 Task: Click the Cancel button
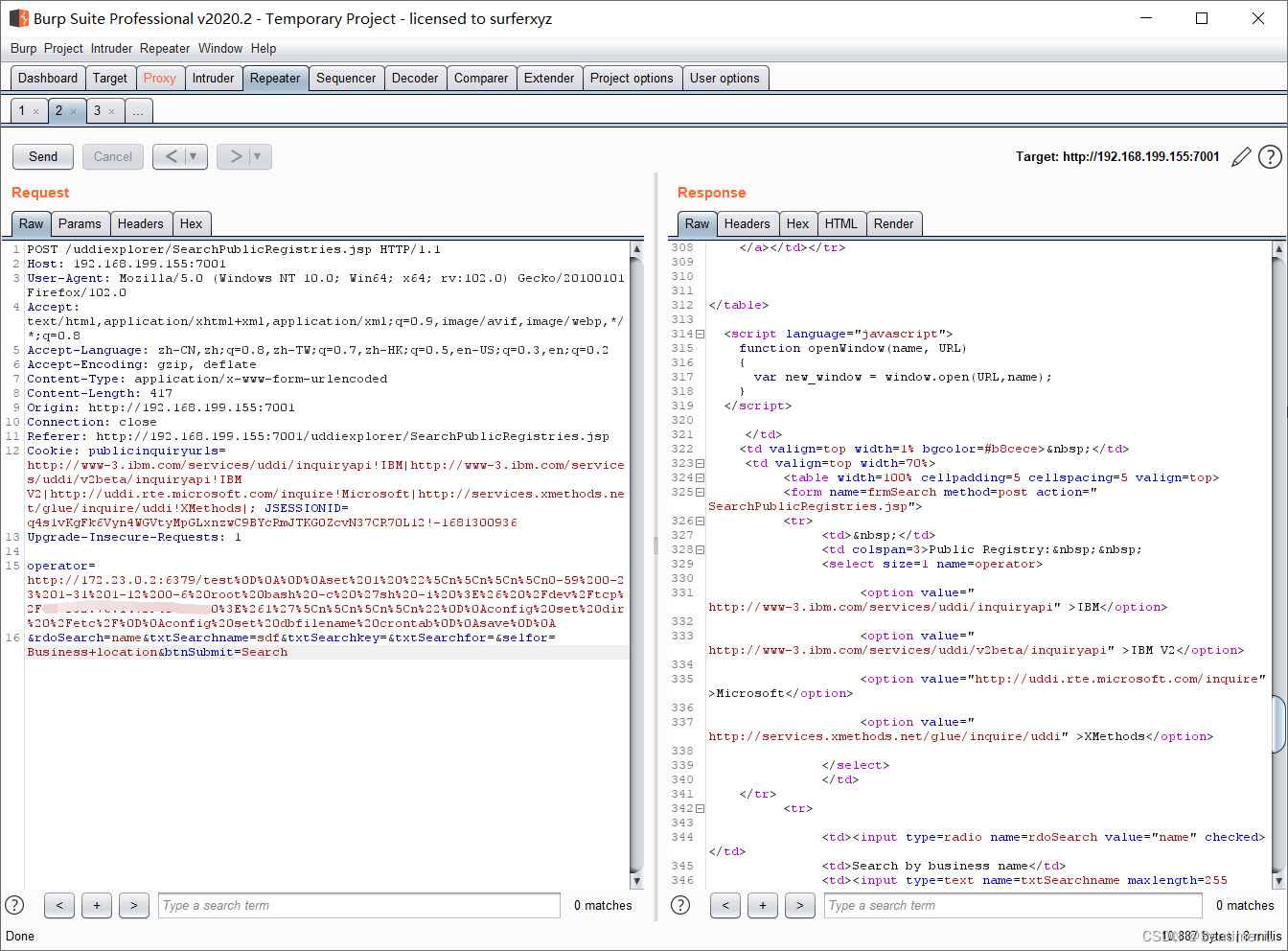[x=113, y=156]
